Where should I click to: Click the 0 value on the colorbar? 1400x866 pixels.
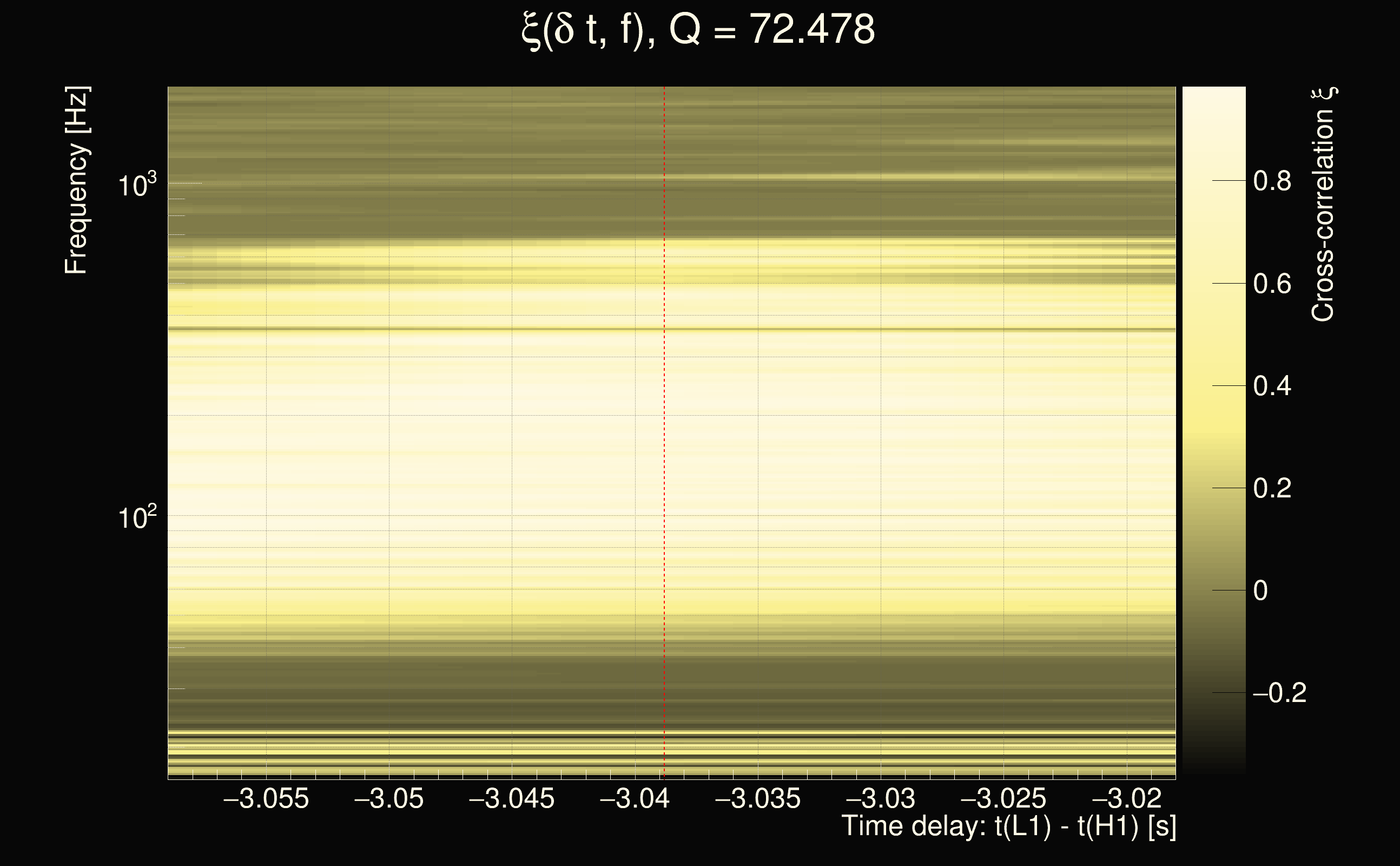click(1260, 591)
